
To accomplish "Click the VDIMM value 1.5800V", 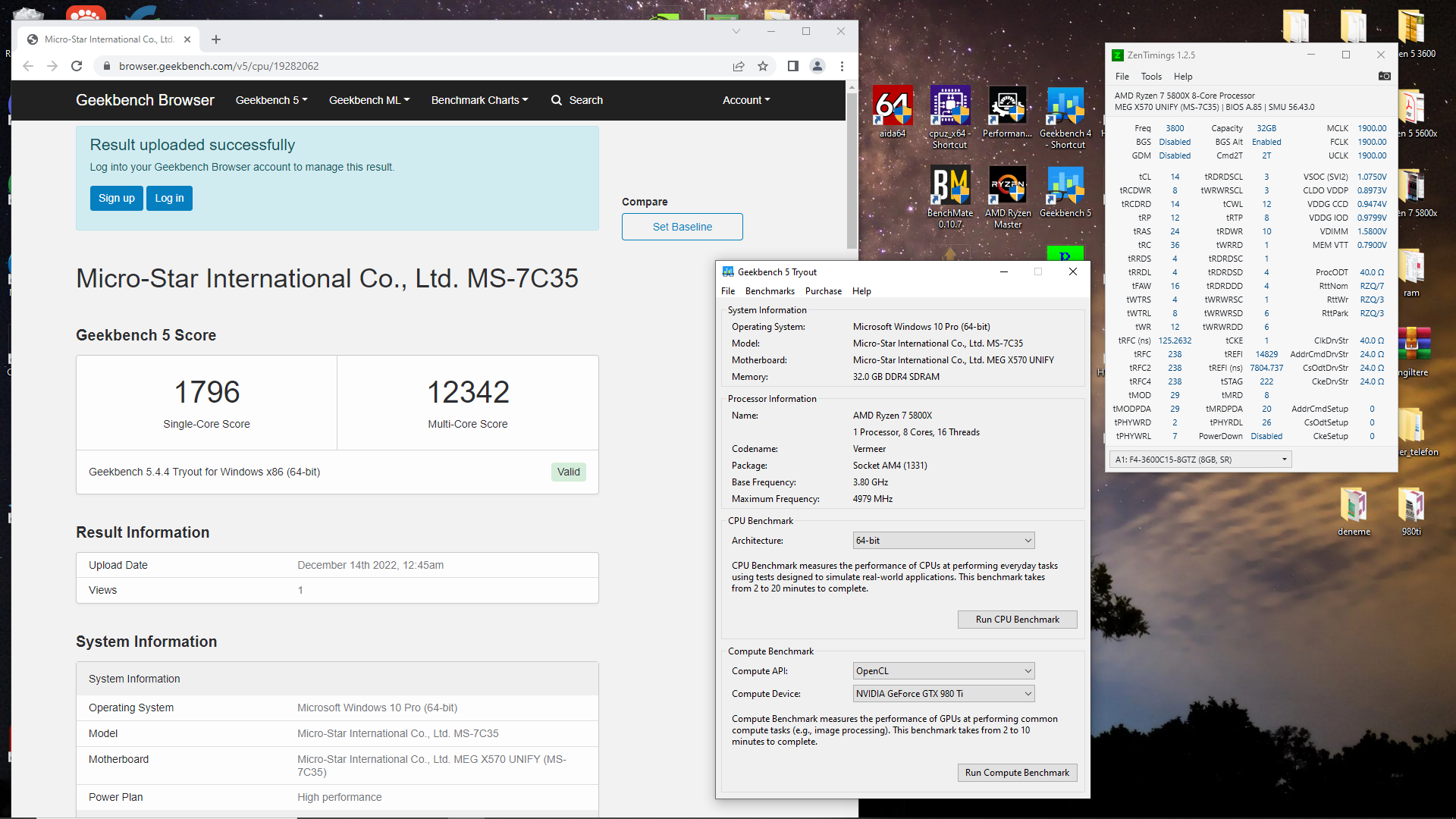I will [x=1372, y=231].
